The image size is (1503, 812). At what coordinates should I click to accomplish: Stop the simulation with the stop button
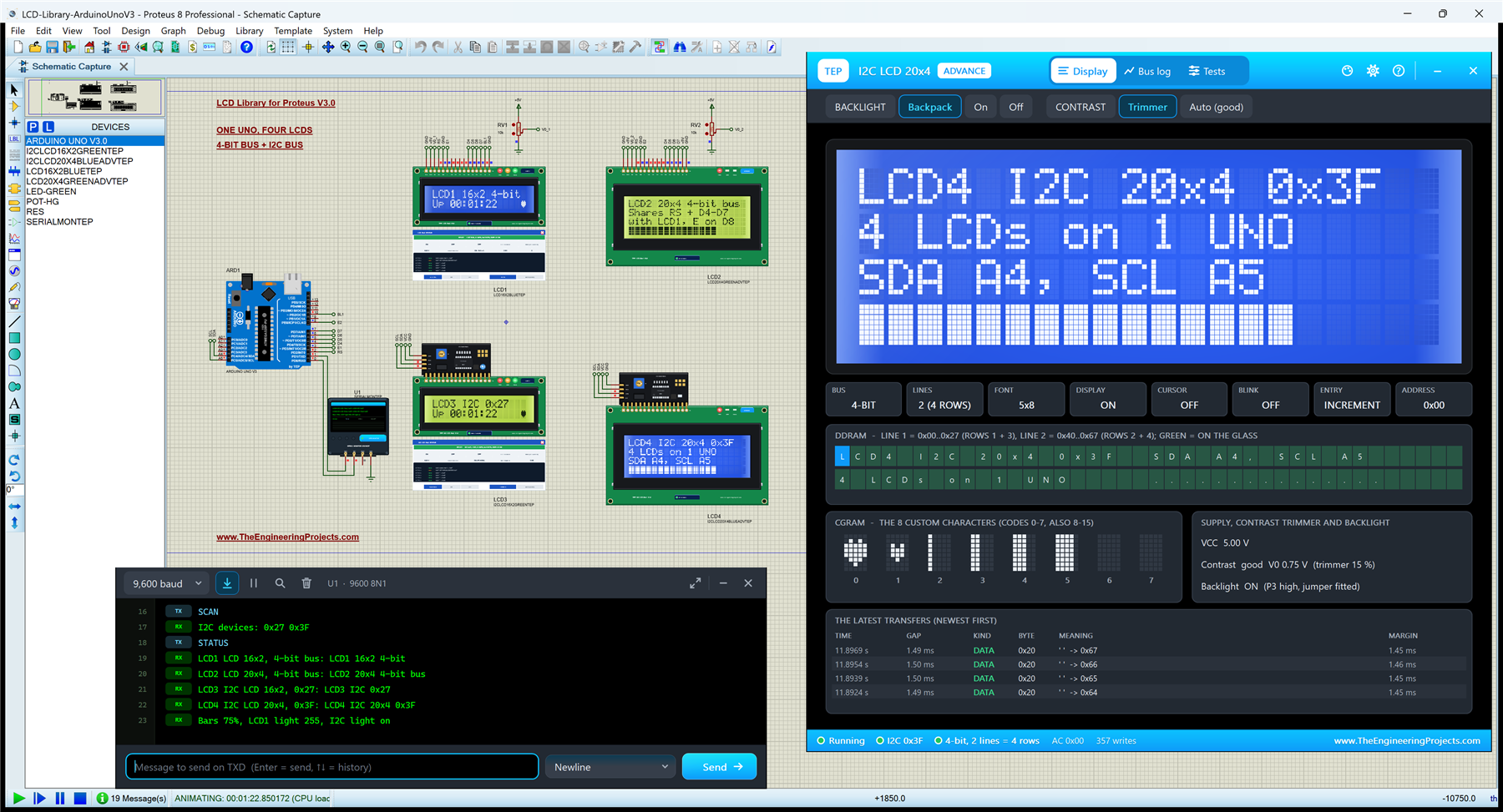click(80, 799)
